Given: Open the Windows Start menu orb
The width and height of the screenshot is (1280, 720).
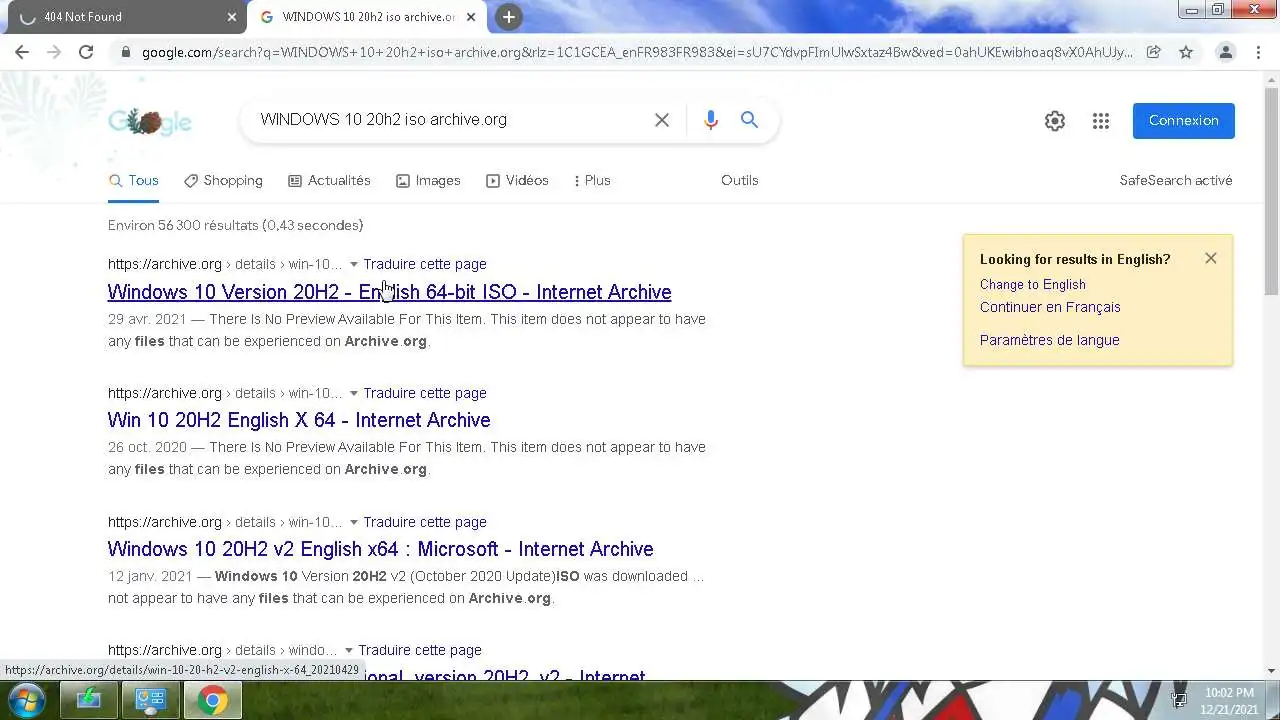Looking at the screenshot, I should click(26, 700).
